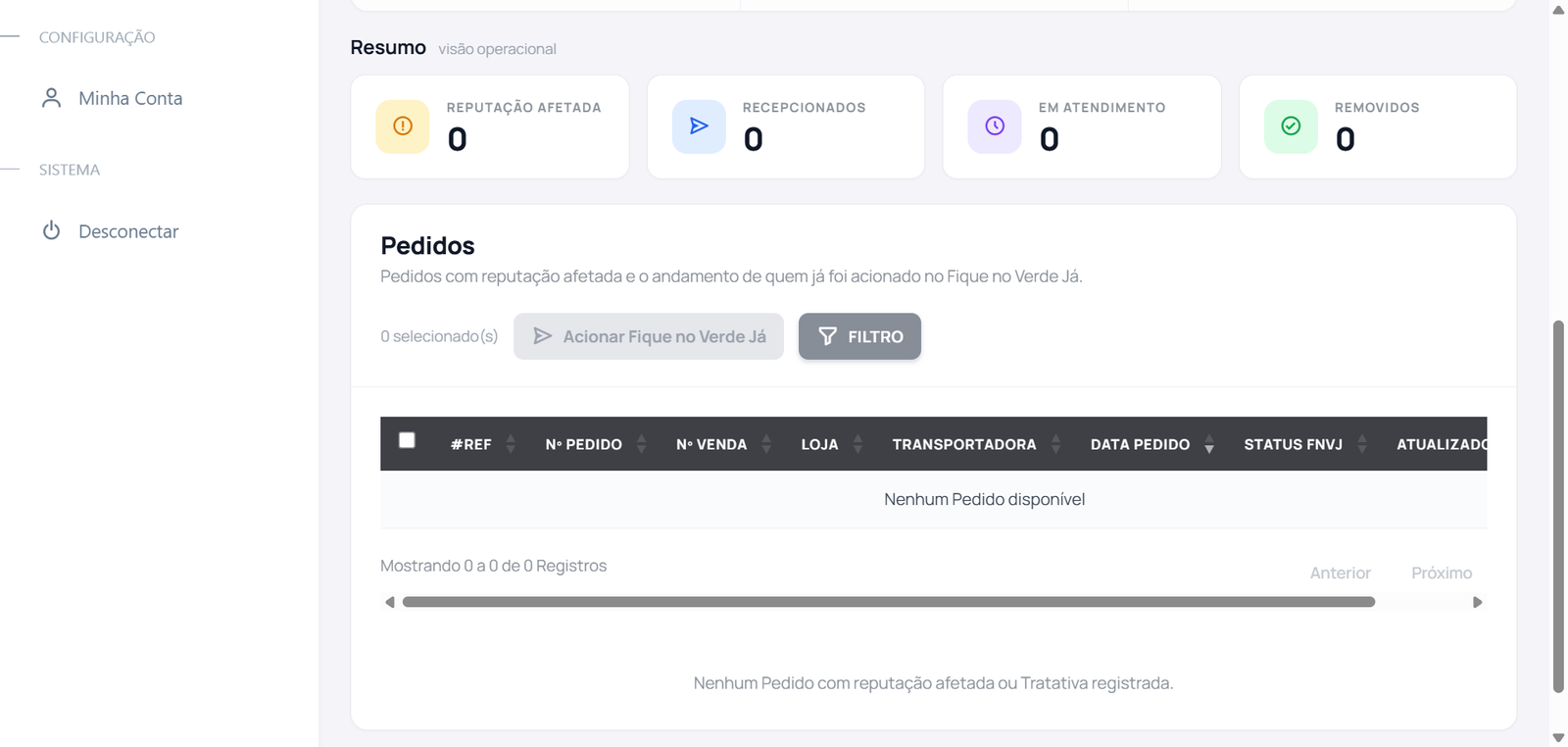Image resolution: width=1568 pixels, height=747 pixels.
Task: Click the Recepcionados summary card label
Action: pos(805,108)
